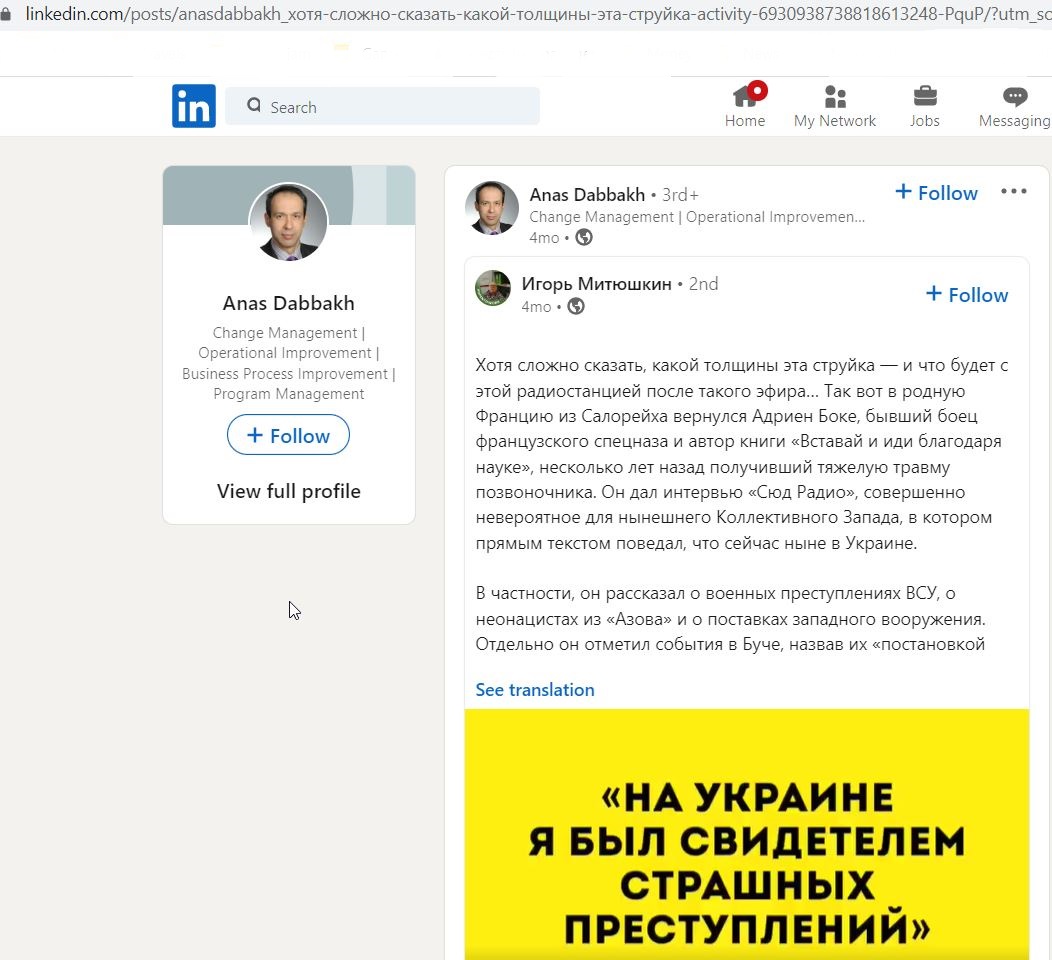Screen dimensions: 1052x960
Task: Click the globe icon under Игорь Митюшкин
Action: click(x=576, y=307)
